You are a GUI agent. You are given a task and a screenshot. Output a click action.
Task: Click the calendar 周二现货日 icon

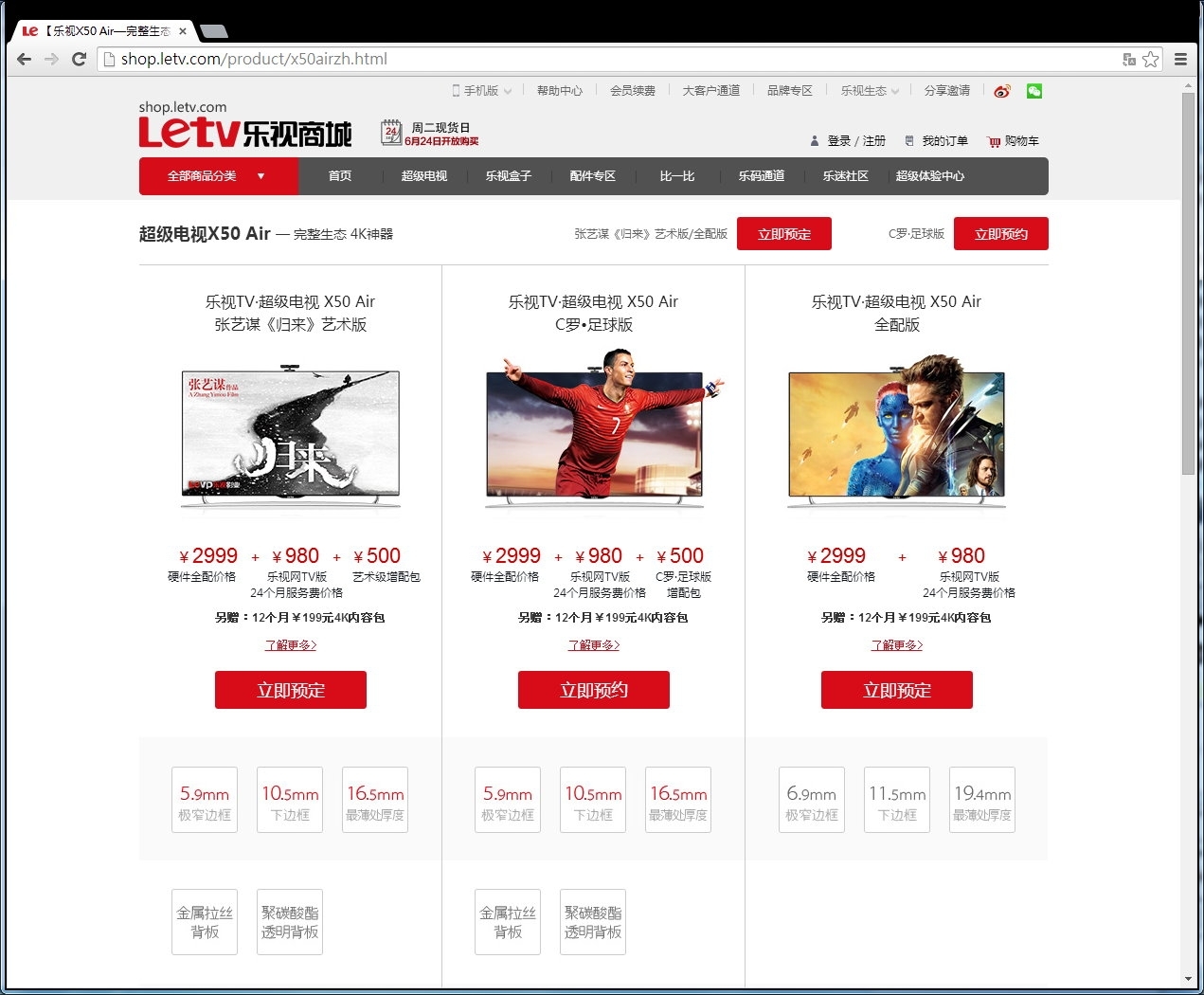click(390, 133)
